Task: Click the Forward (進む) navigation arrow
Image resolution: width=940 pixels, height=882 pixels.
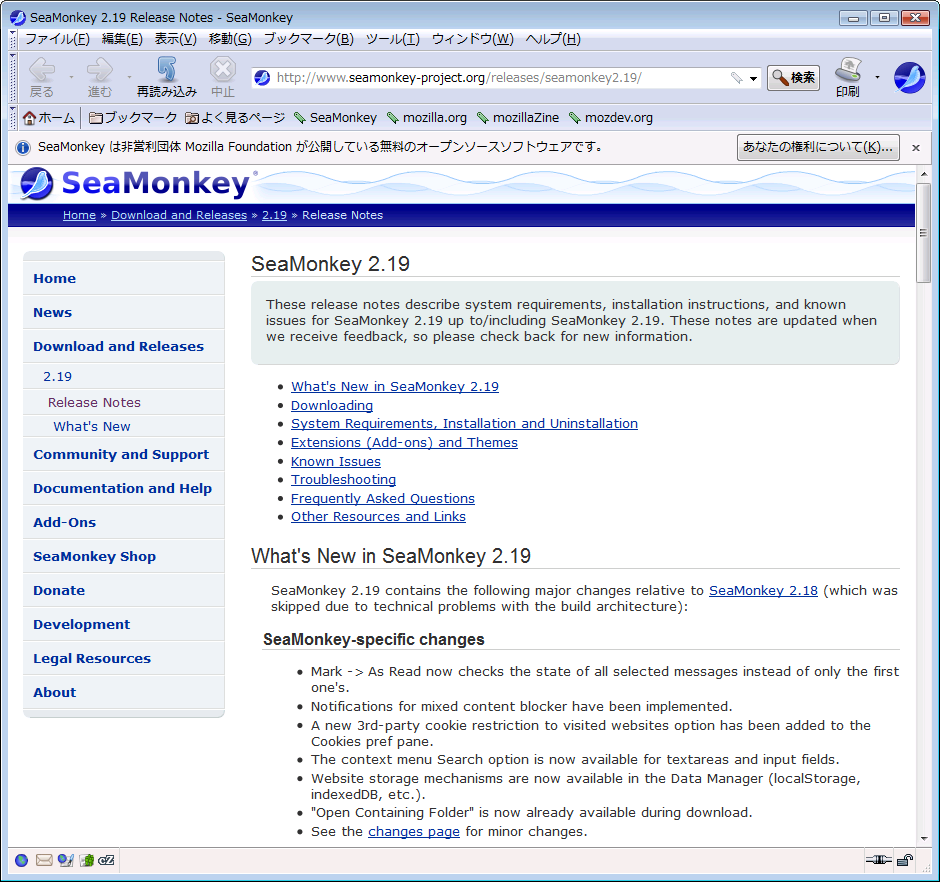Action: (x=99, y=77)
